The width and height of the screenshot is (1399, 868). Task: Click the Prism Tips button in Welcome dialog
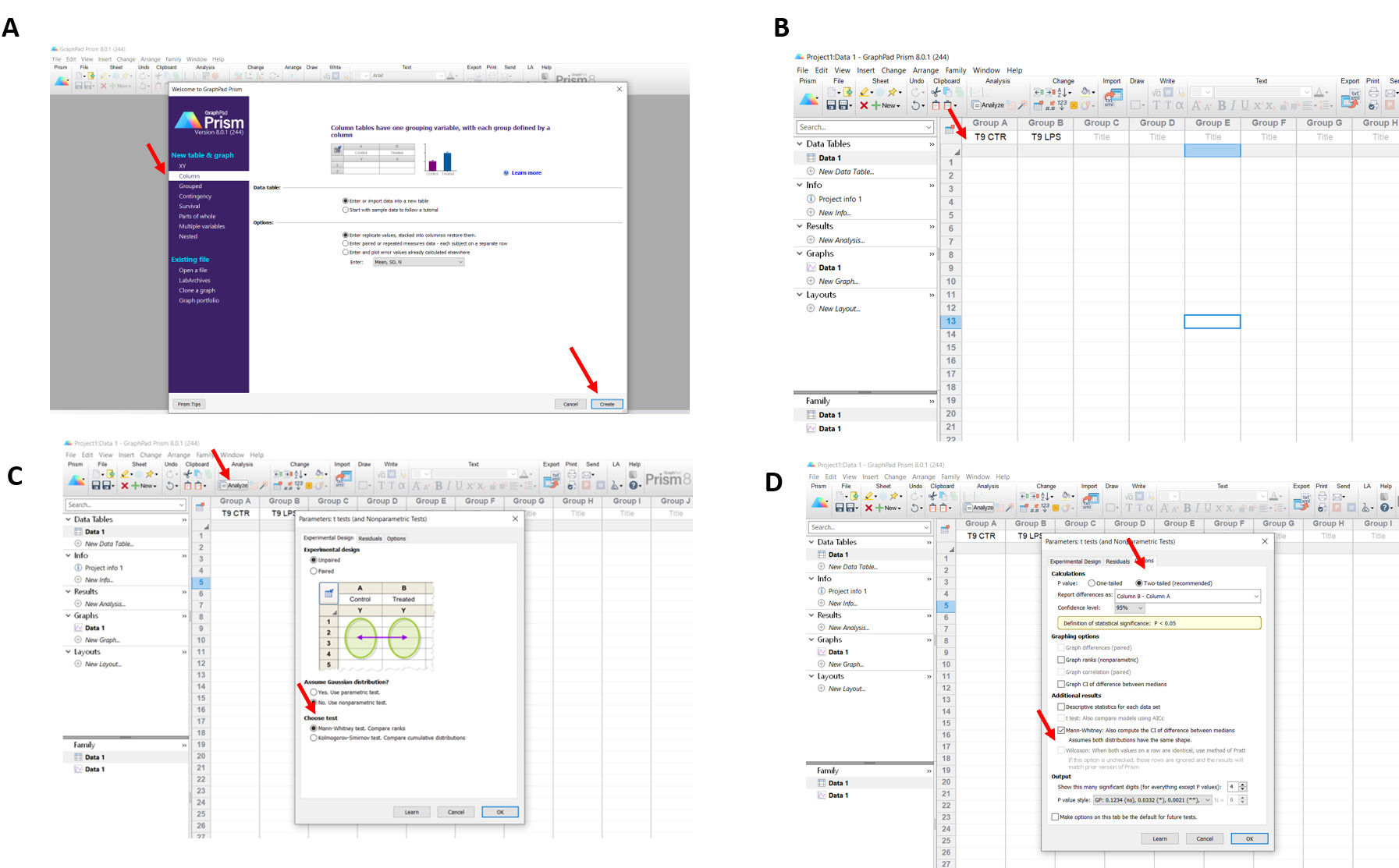(x=189, y=404)
